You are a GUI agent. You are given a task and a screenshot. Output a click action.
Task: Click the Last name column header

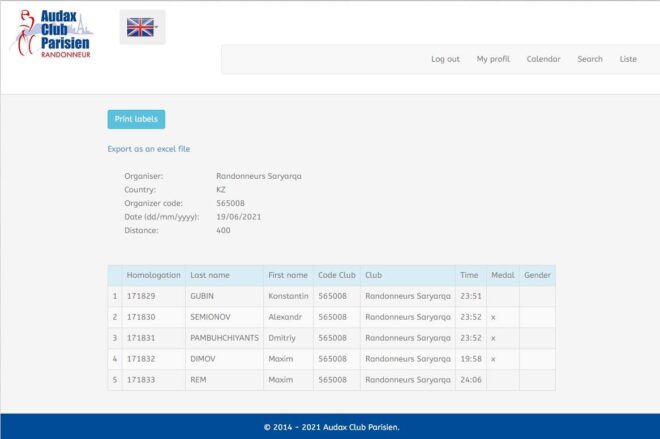tap(209, 275)
